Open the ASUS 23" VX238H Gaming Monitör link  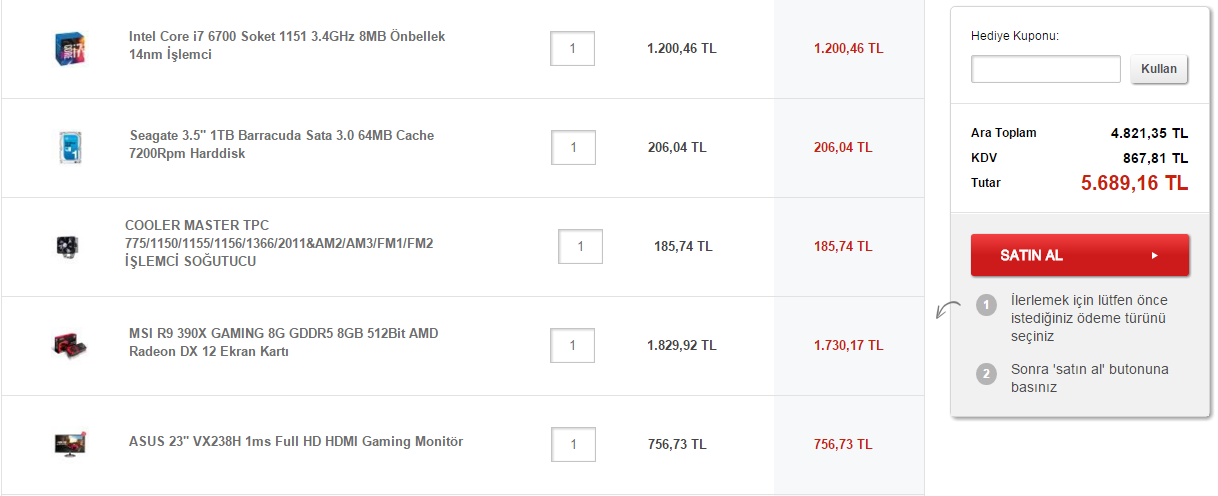(295, 441)
